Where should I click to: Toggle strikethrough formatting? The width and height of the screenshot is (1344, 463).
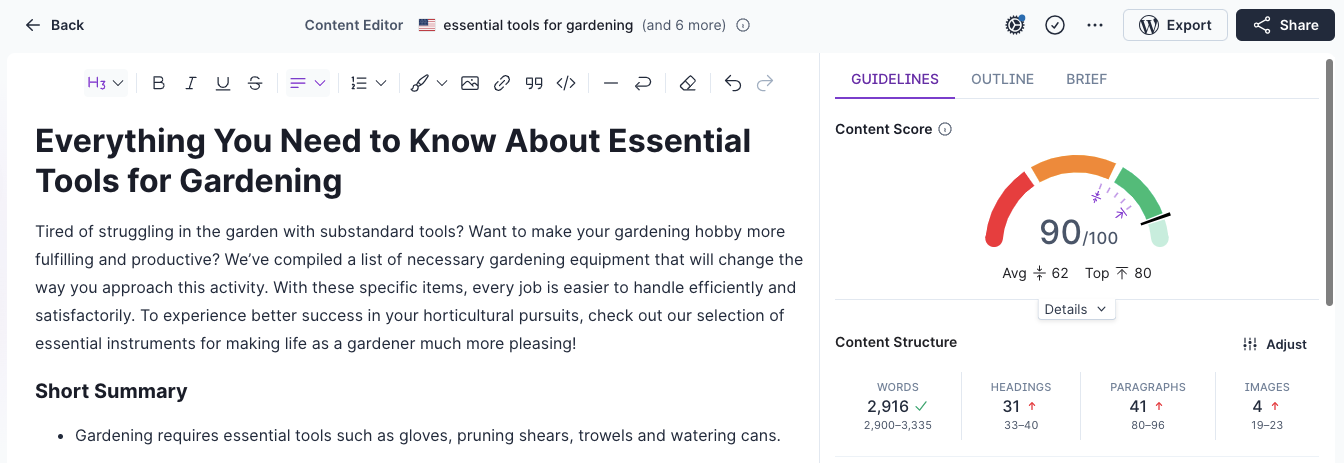(255, 83)
